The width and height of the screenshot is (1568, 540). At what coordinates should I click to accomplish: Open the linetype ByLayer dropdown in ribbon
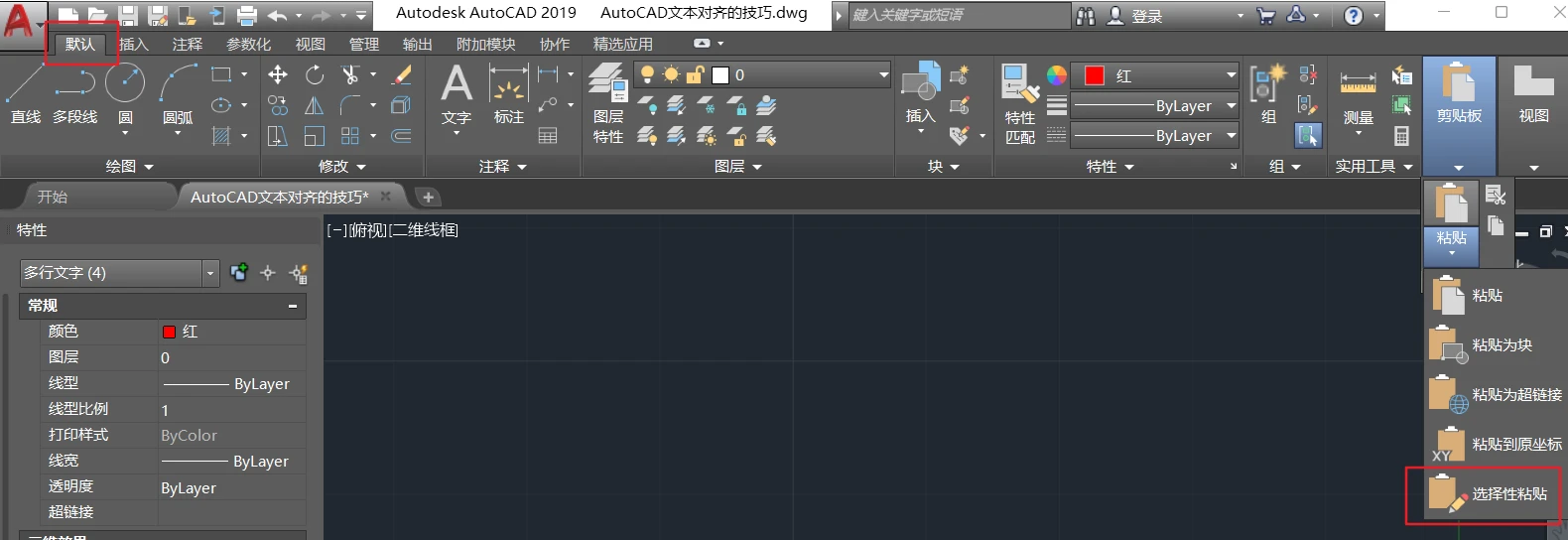coord(1156,135)
